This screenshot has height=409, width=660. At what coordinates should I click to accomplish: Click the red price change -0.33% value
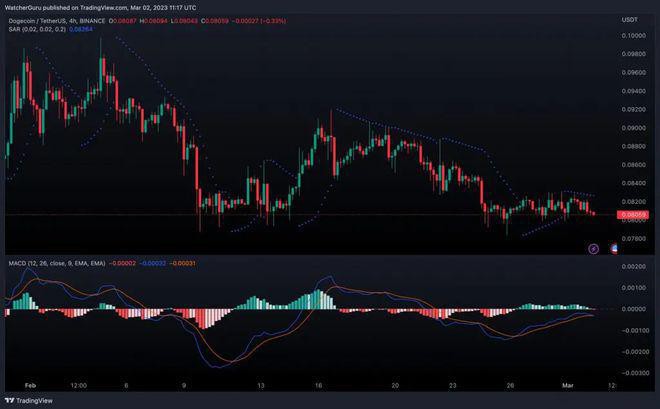[303, 20]
